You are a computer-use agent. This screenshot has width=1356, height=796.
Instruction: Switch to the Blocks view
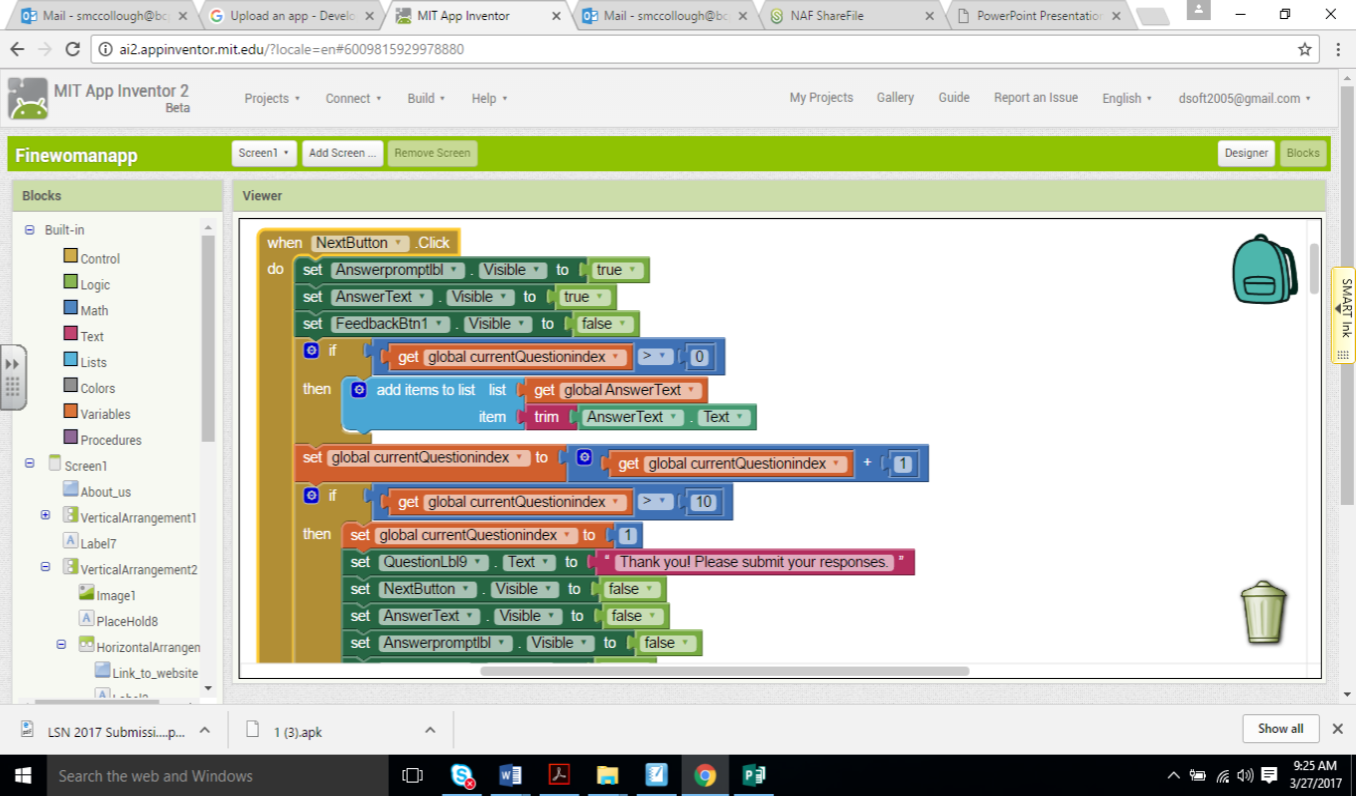click(x=1302, y=153)
